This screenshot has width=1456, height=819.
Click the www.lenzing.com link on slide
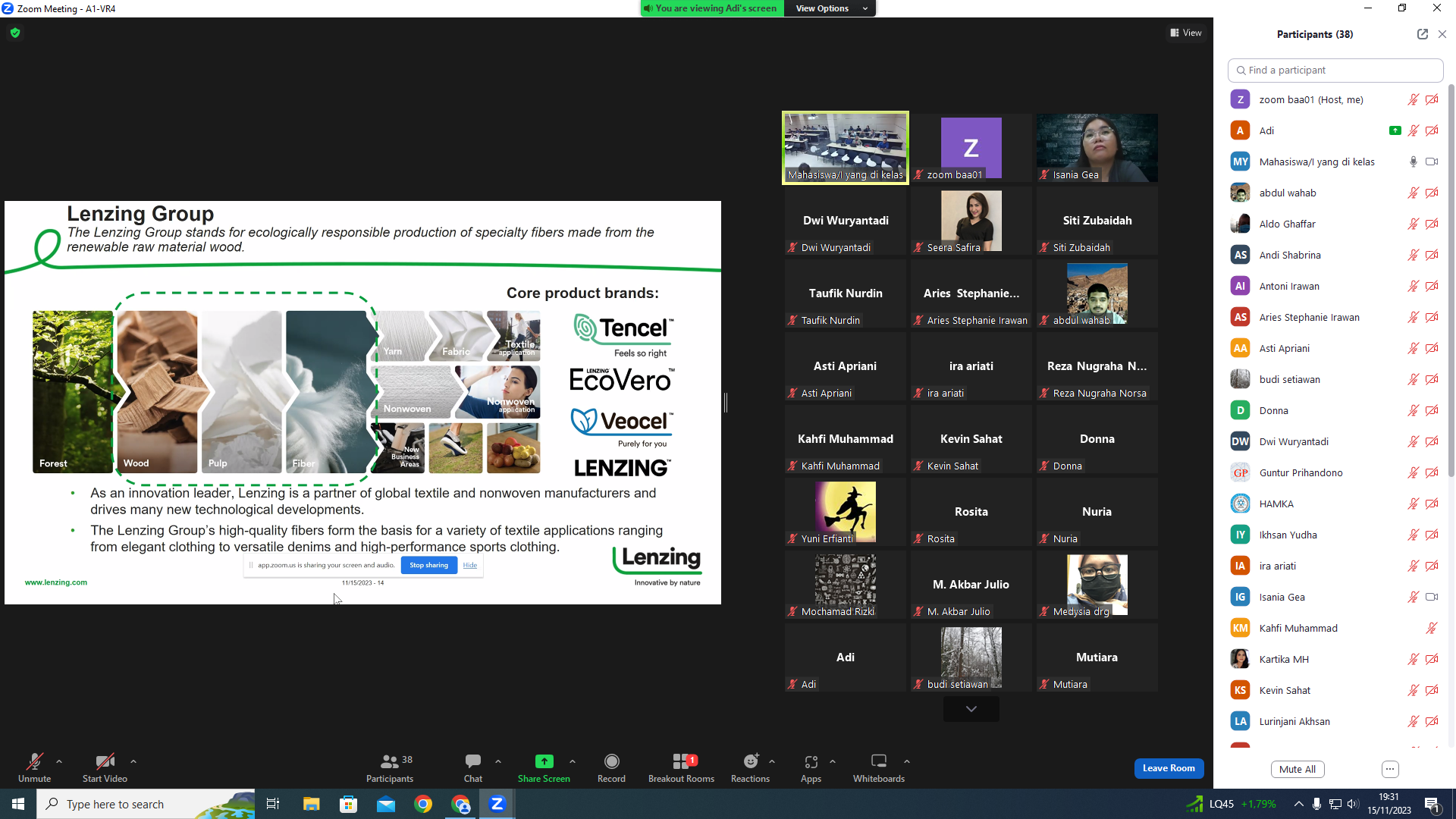56,582
